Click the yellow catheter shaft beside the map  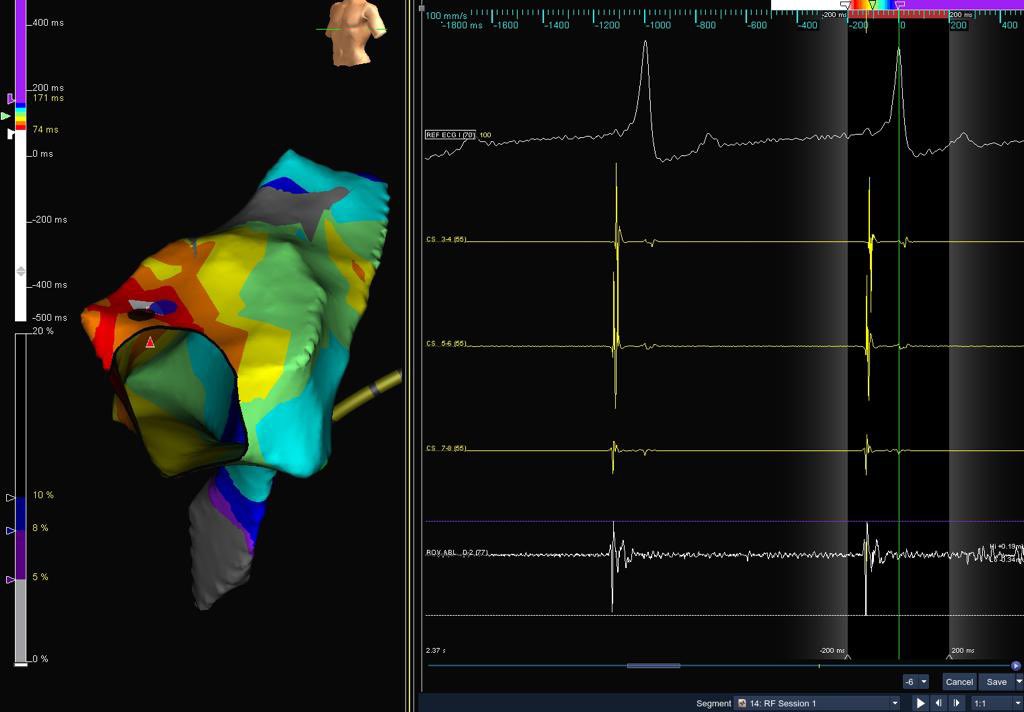point(368,394)
